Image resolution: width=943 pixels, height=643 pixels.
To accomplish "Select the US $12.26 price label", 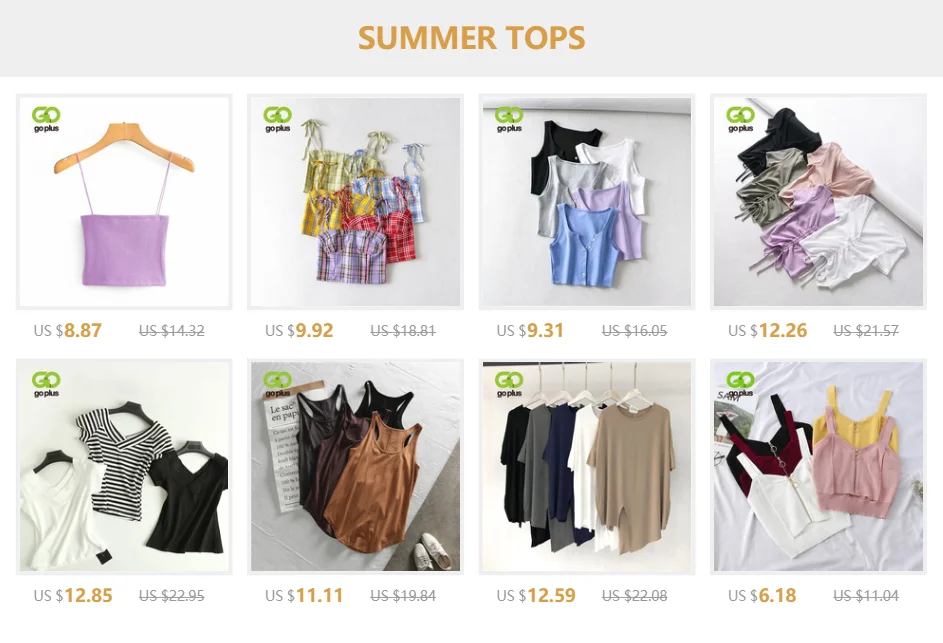I will pyautogui.click(x=767, y=331).
